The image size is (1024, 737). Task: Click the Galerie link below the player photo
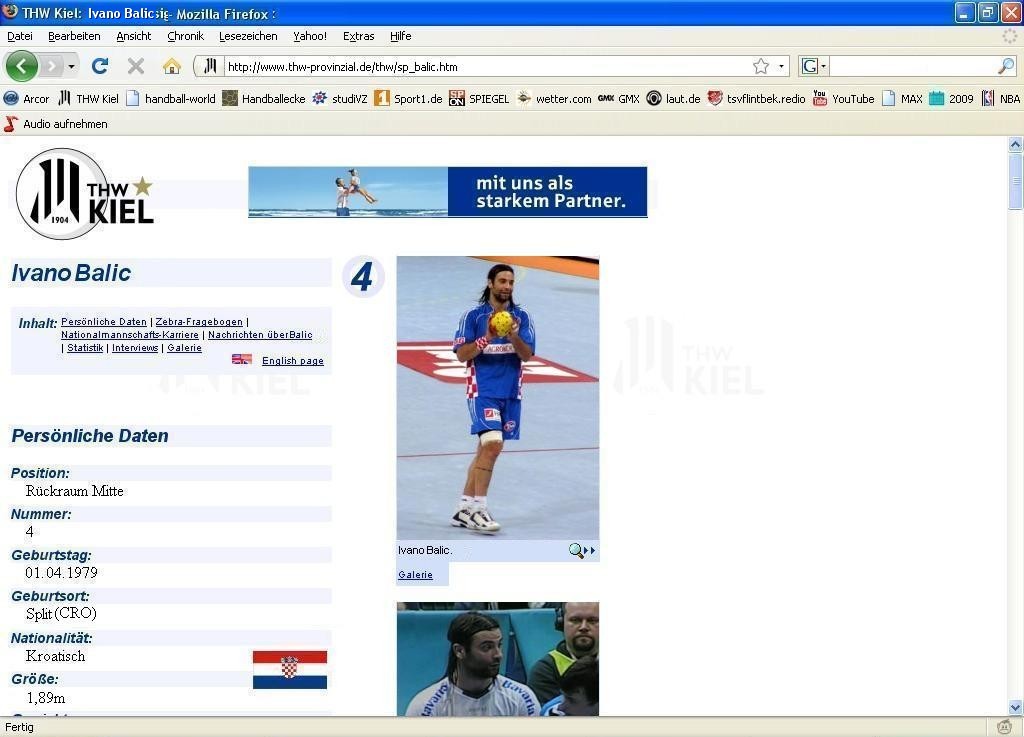415,575
